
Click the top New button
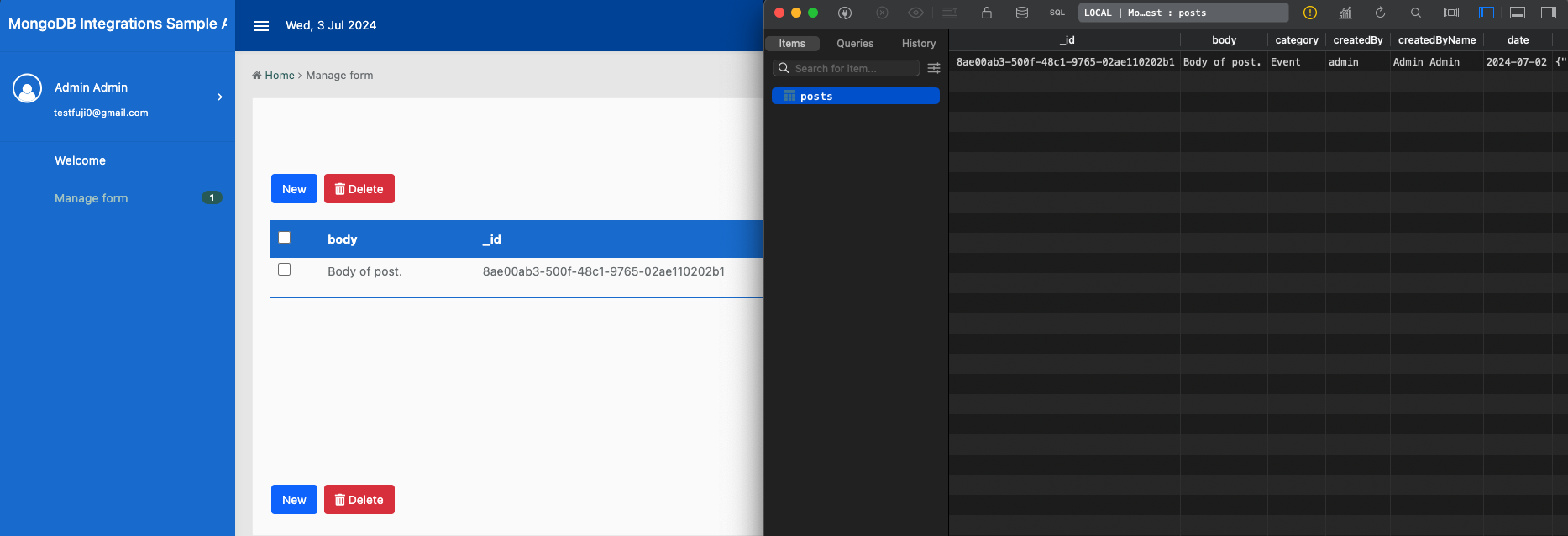294,189
